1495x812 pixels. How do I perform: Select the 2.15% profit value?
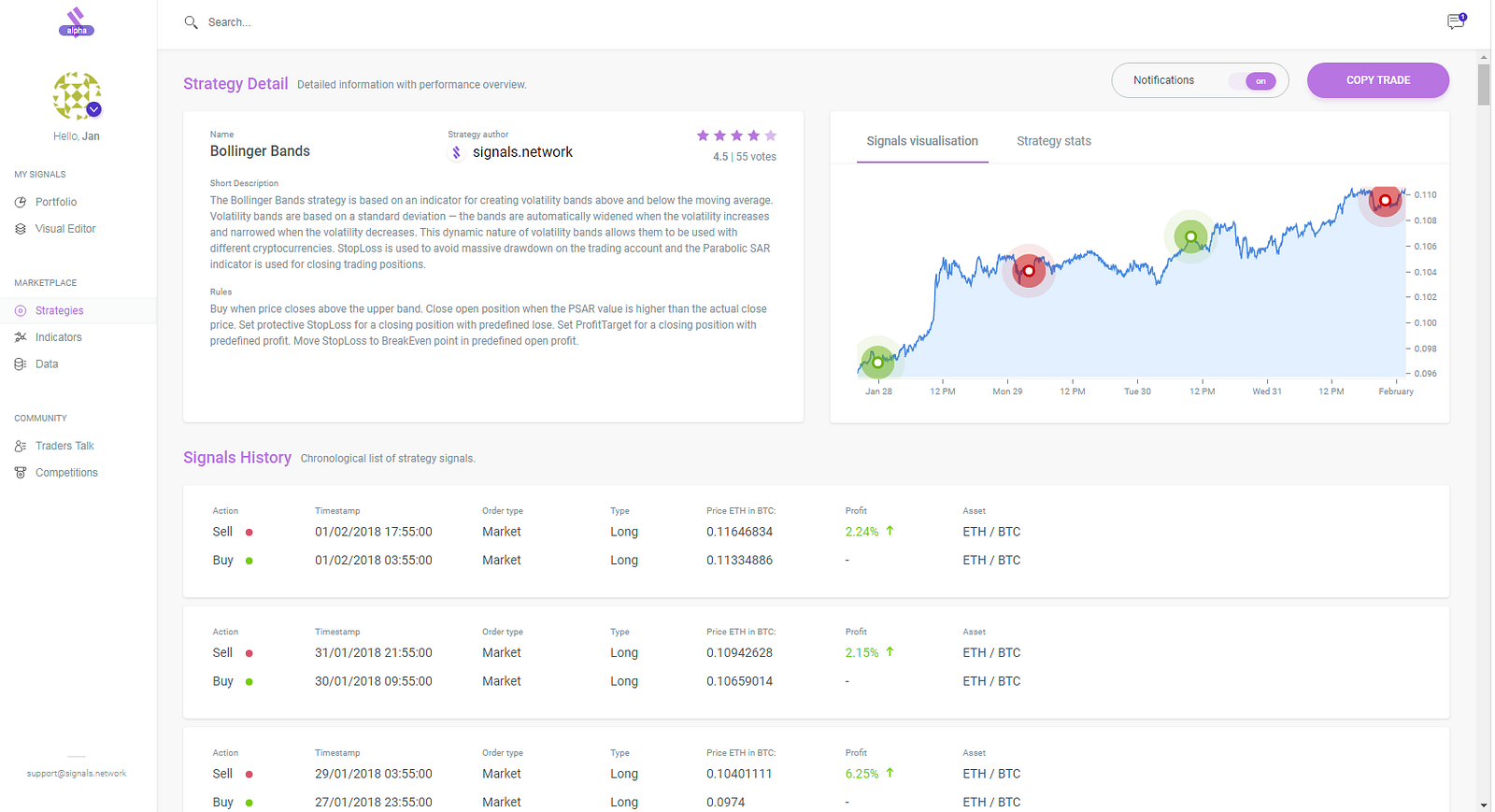click(861, 653)
